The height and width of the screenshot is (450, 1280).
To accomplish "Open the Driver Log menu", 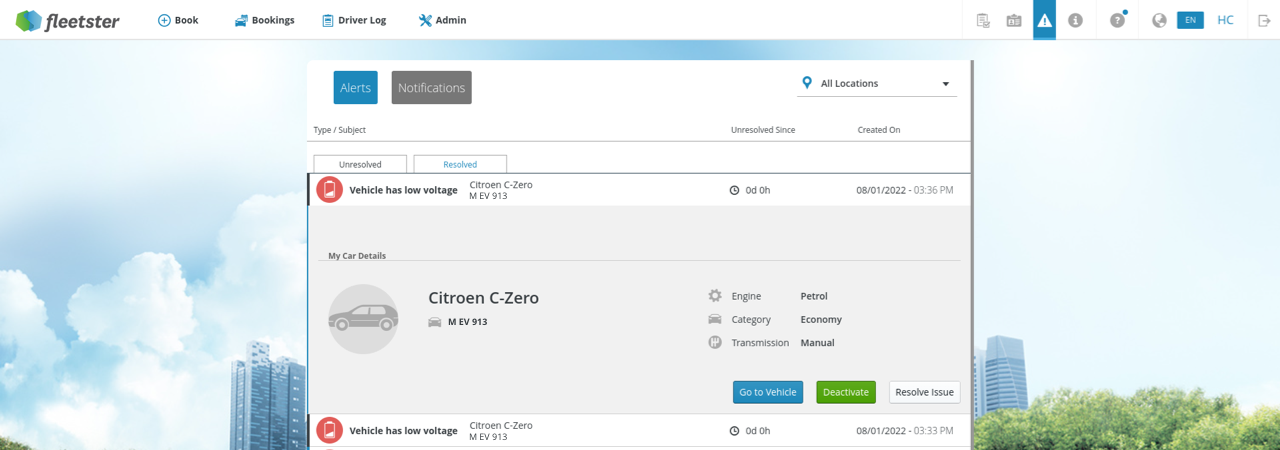I will pos(354,20).
